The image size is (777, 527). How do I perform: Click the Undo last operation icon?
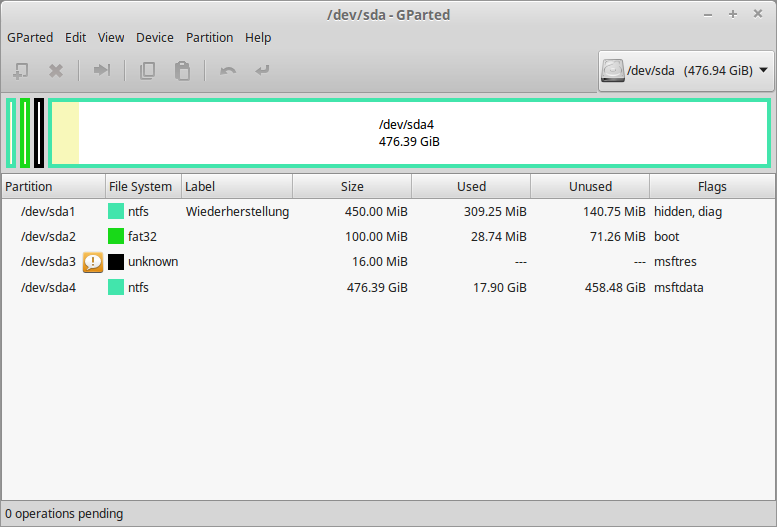coord(228,71)
